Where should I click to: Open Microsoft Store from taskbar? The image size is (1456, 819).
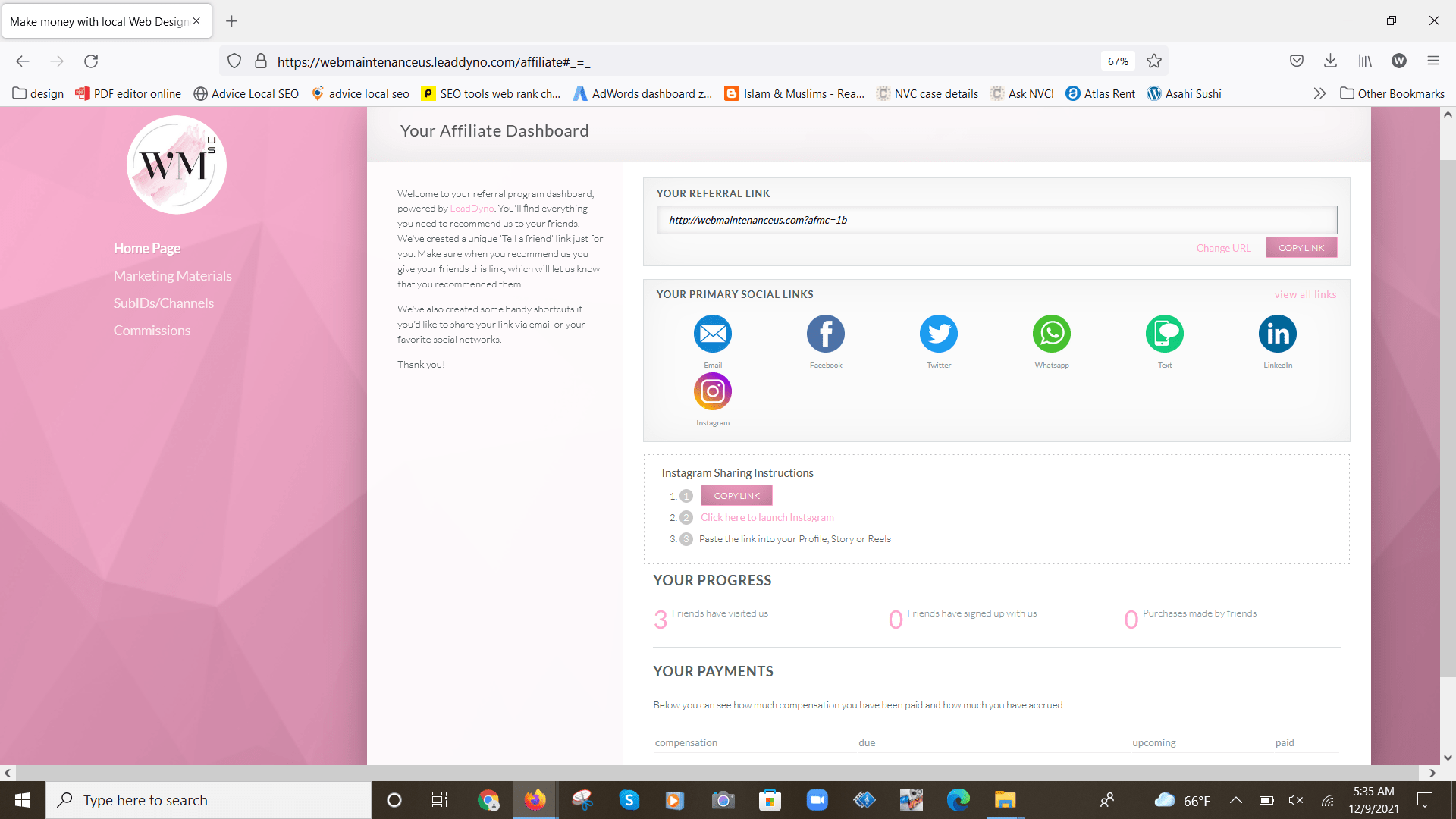click(770, 800)
